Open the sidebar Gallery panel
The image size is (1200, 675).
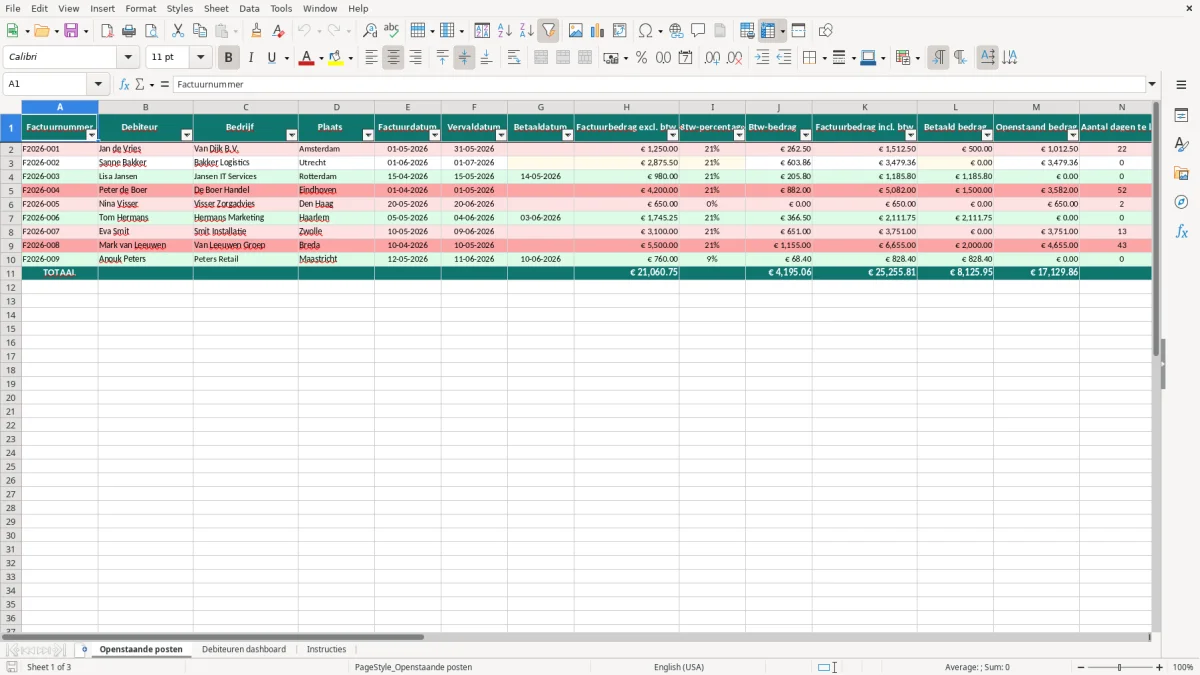pos(1181,173)
